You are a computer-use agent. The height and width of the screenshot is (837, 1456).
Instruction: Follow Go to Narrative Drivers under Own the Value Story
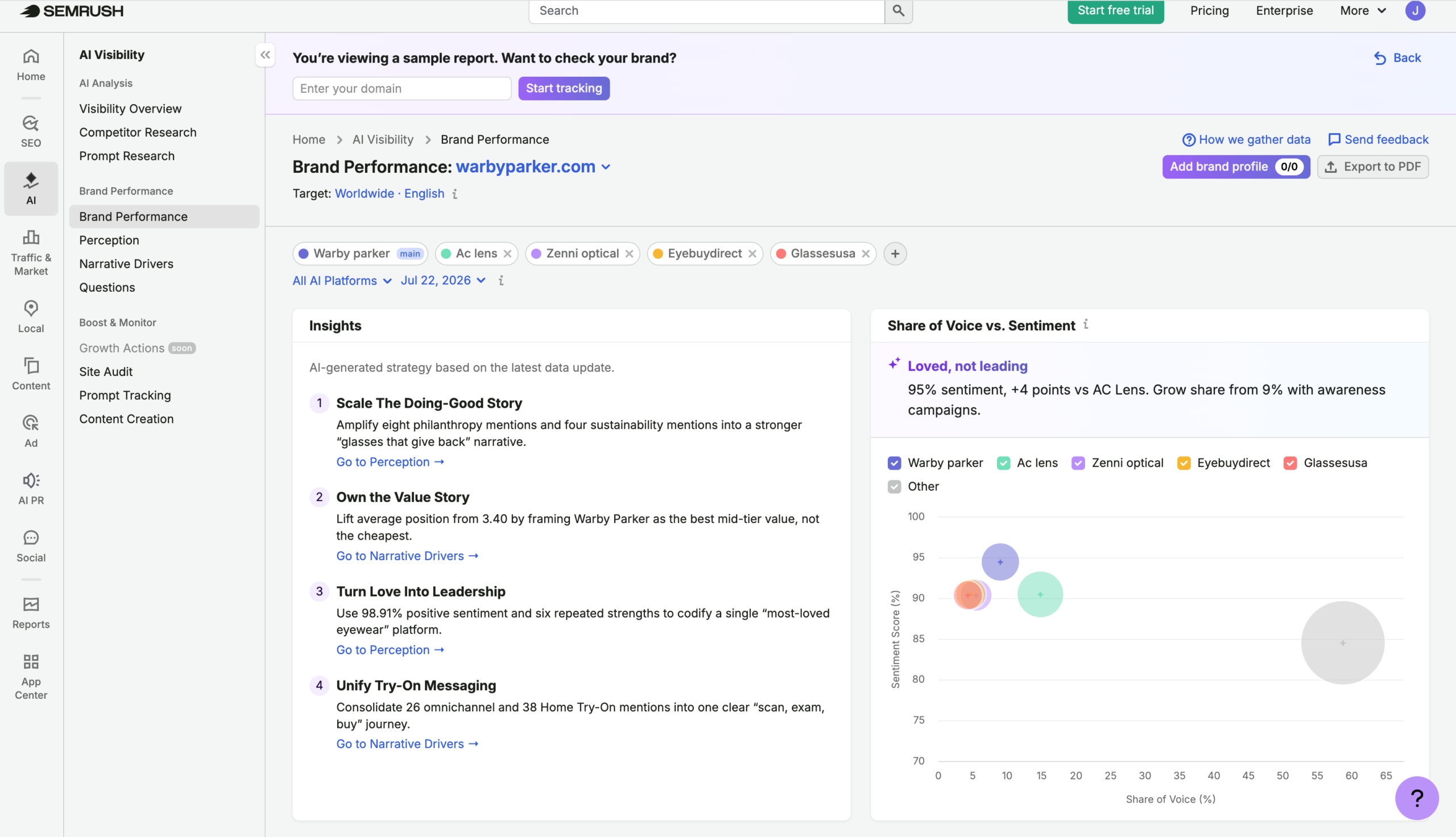click(x=408, y=556)
